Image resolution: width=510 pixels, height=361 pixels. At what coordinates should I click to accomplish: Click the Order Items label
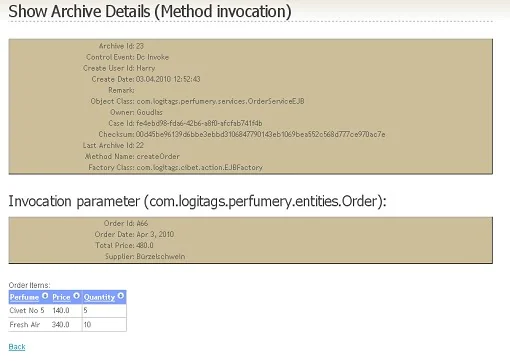29,285
